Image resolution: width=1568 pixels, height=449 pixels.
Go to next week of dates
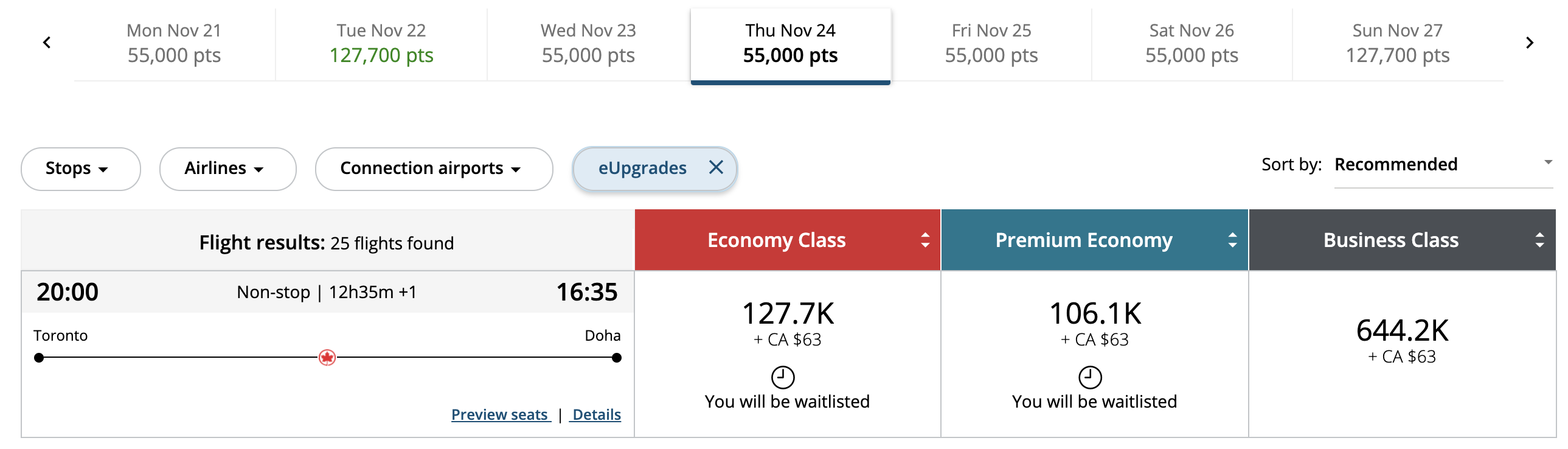(1529, 43)
